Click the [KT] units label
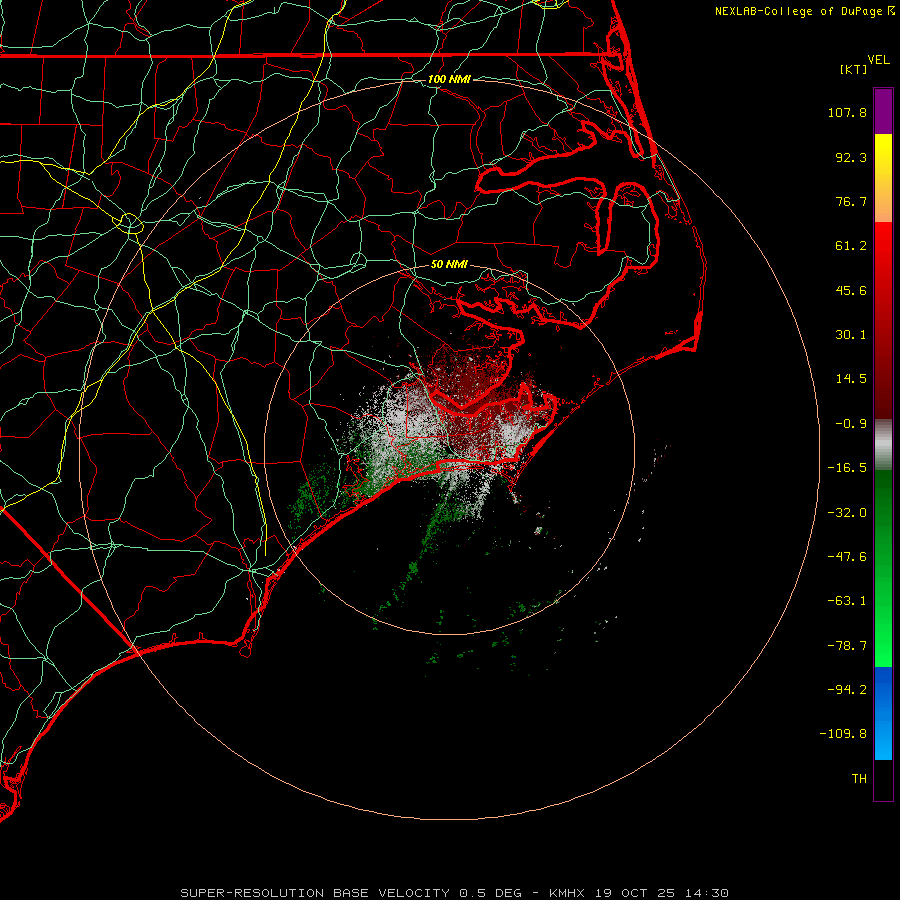The width and height of the screenshot is (900, 900). point(854,69)
